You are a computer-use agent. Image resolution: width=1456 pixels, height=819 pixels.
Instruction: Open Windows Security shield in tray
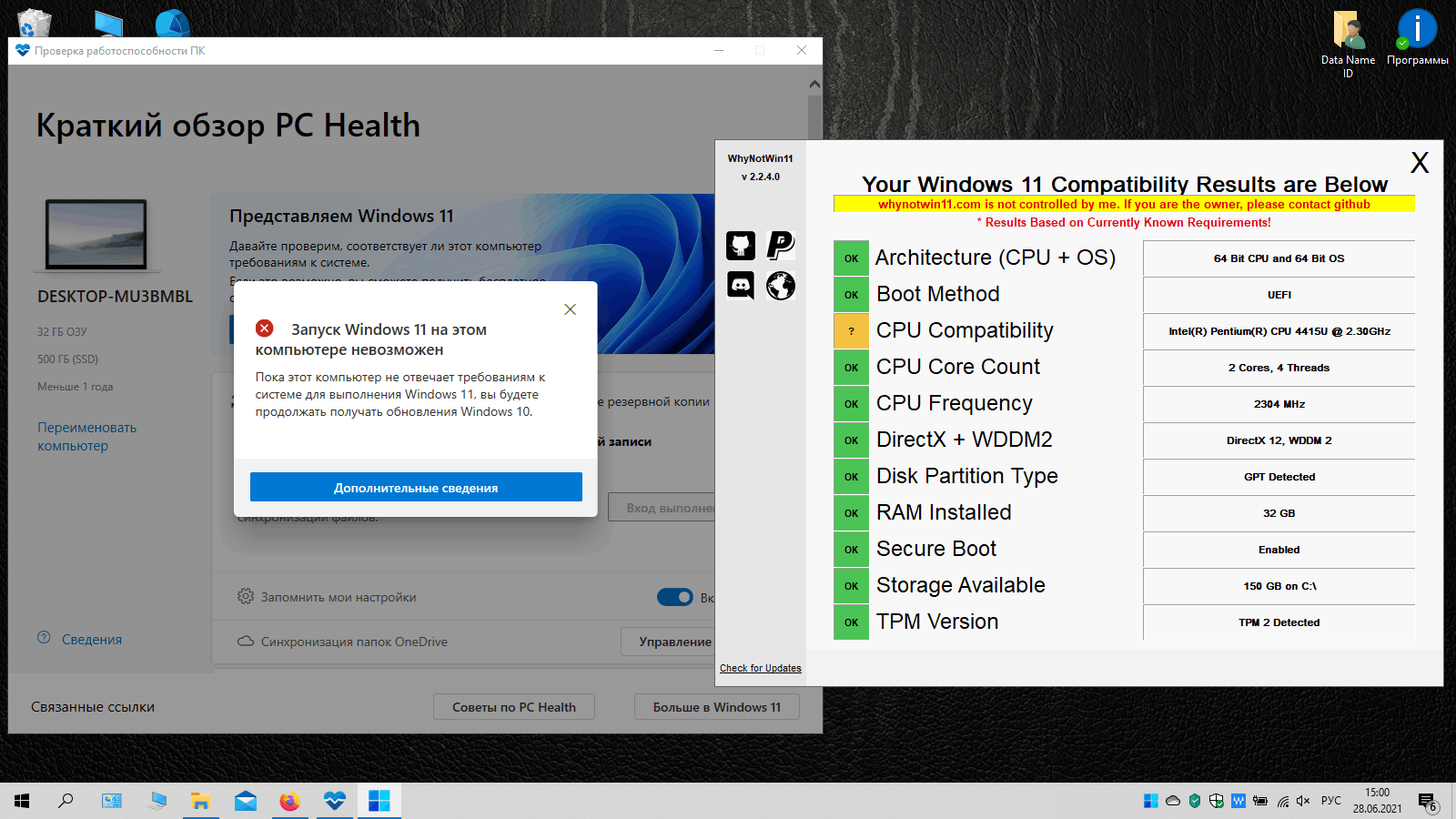(1217, 801)
